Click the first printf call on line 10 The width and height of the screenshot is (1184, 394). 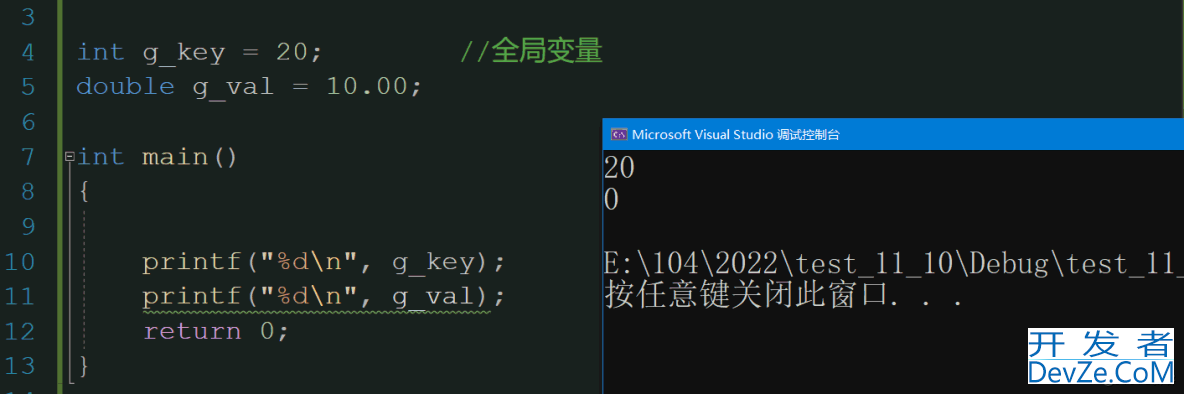point(323,262)
